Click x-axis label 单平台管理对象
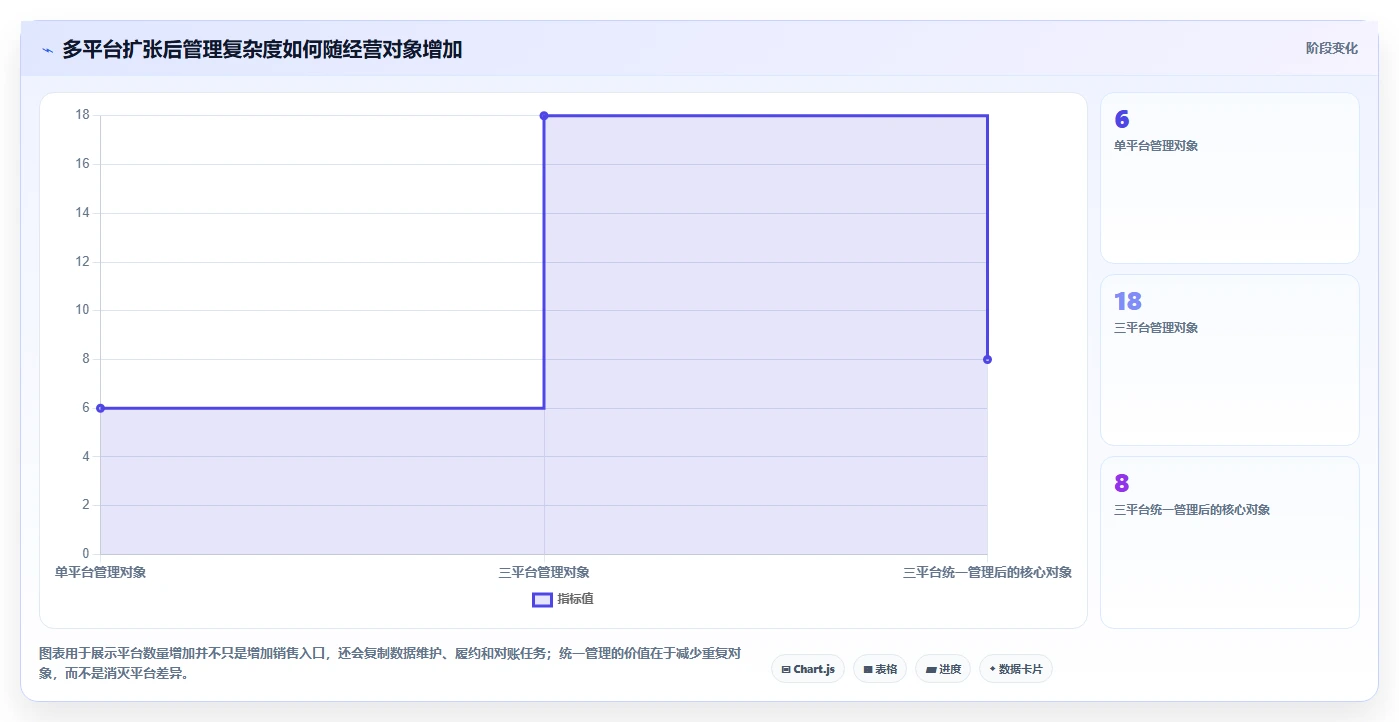This screenshot has width=1399, height=722. coord(100,572)
